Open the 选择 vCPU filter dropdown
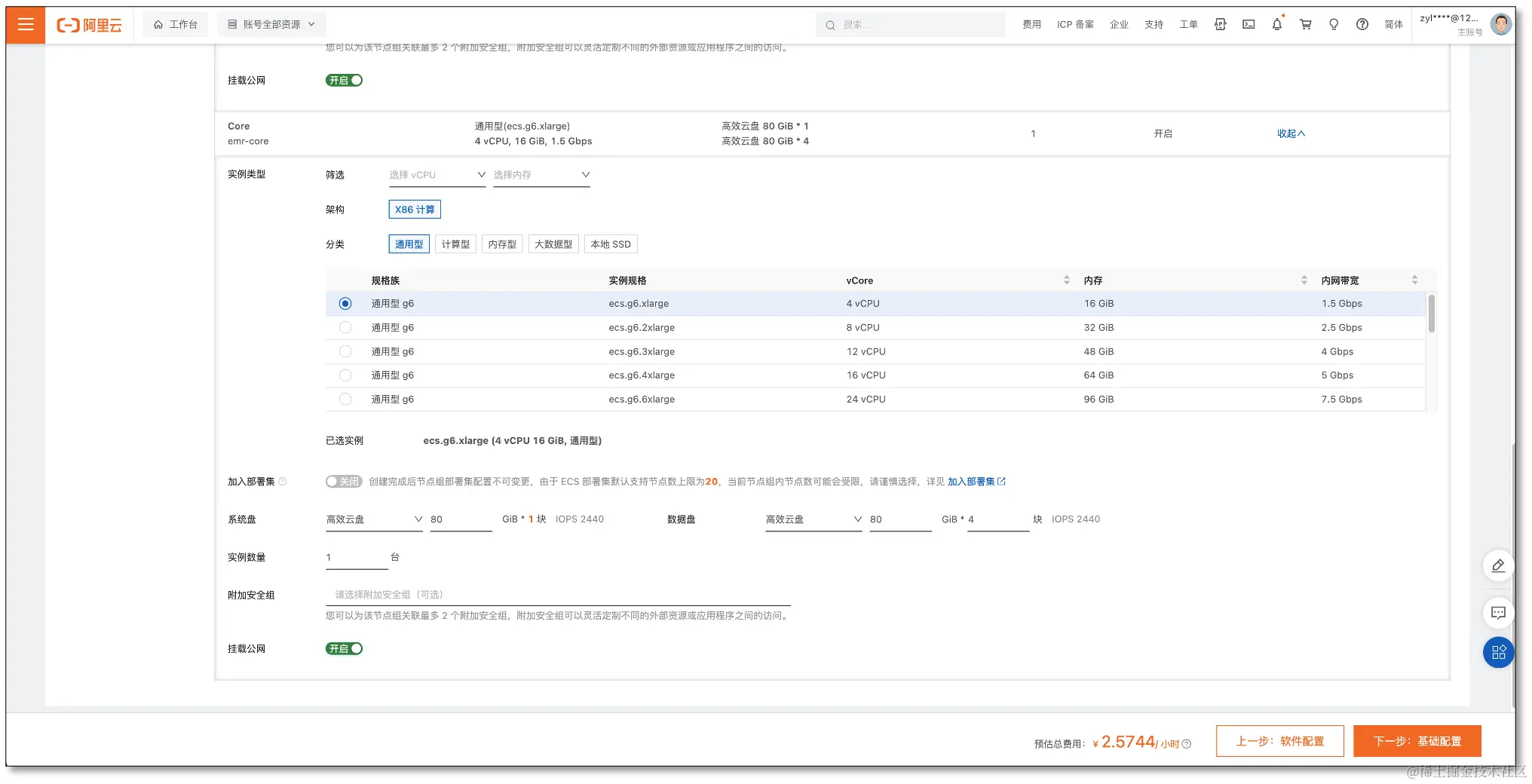Image resolution: width=1532 pixels, height=784 pixels. pos(437,175)
